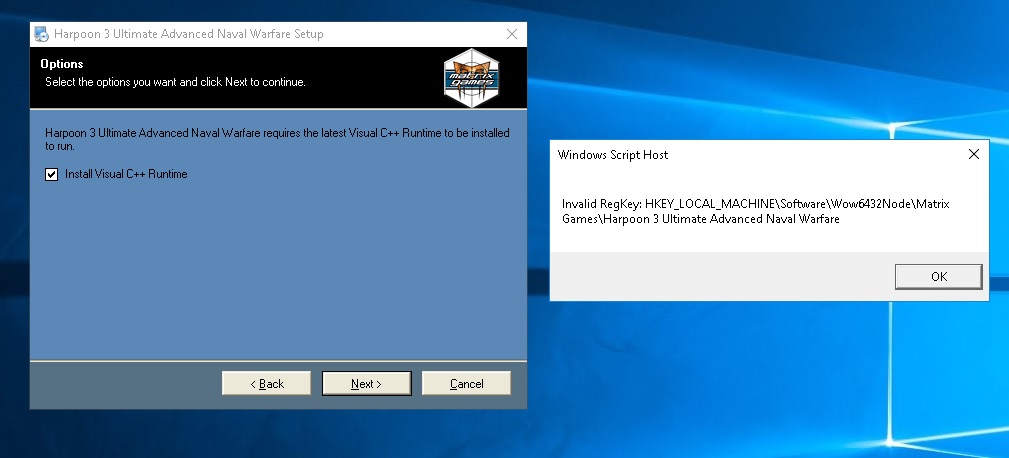
Task: Click the Invalid RegKey error message text
Action: tap(755, 211)
